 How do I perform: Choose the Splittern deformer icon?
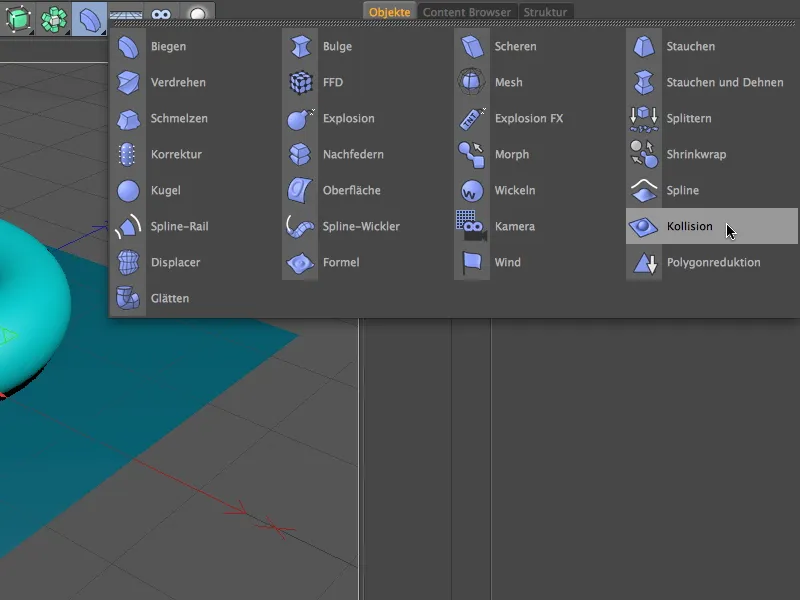click(644, 119)
